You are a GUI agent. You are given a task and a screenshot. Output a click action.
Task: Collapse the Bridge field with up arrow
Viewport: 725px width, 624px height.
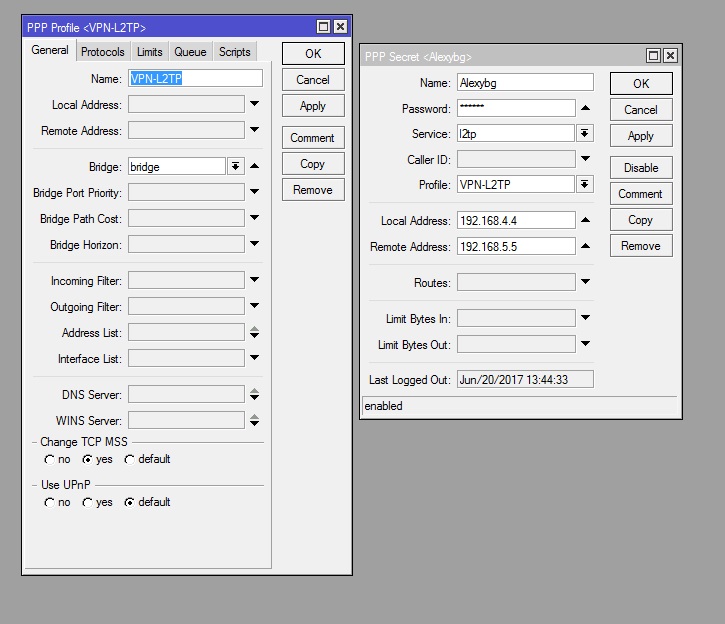point(254,167)
